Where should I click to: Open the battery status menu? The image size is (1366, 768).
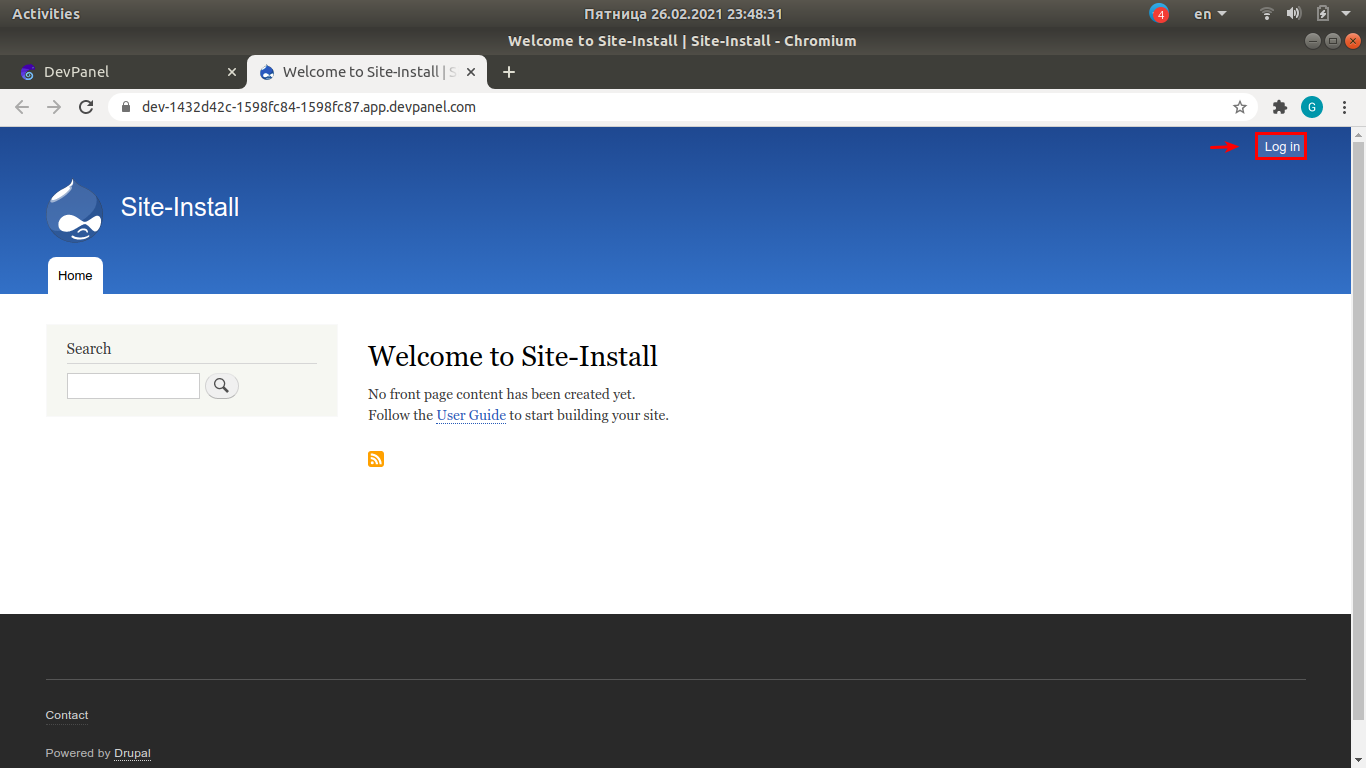pos(1321,13)
